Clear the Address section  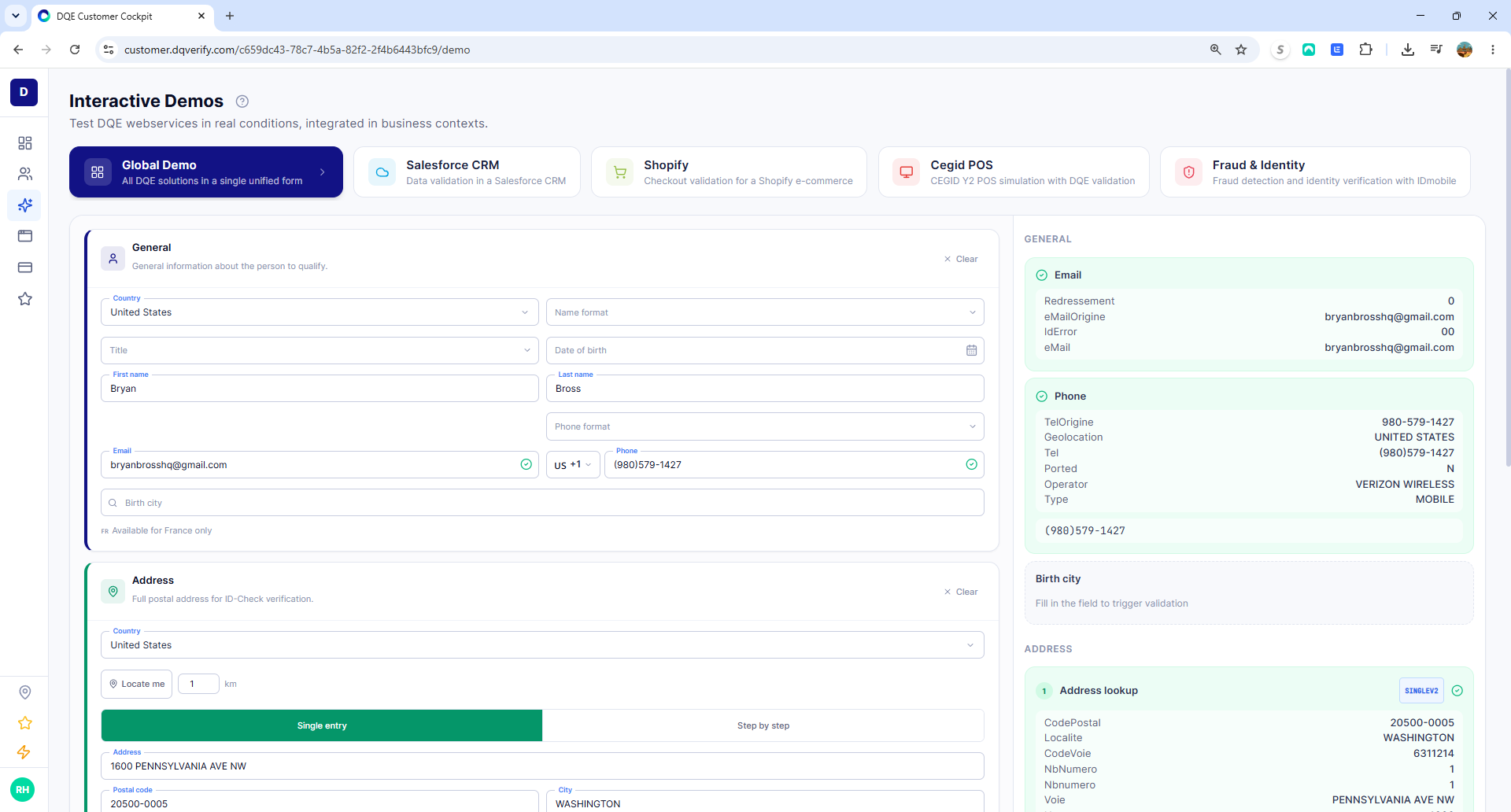[961, 592]
